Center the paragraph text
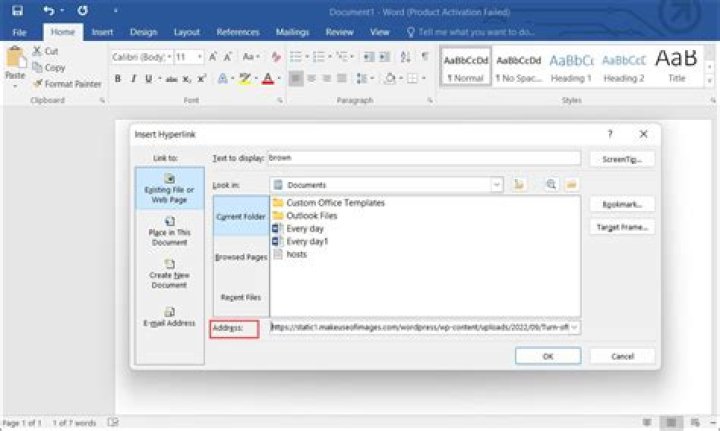 coord(311,79)
